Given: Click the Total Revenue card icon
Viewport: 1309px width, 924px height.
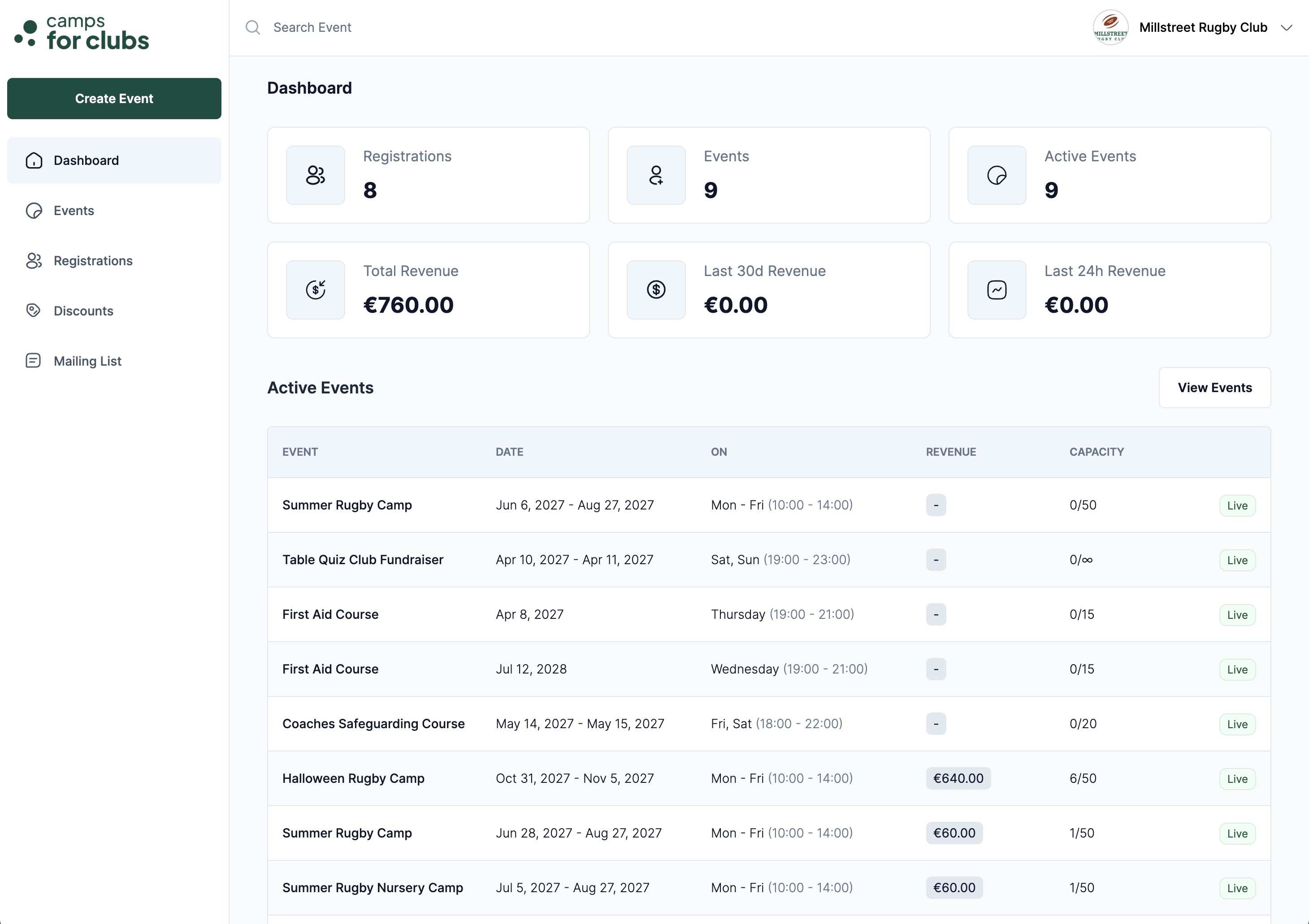Looking at the screenshot, I should coord(315,290).
